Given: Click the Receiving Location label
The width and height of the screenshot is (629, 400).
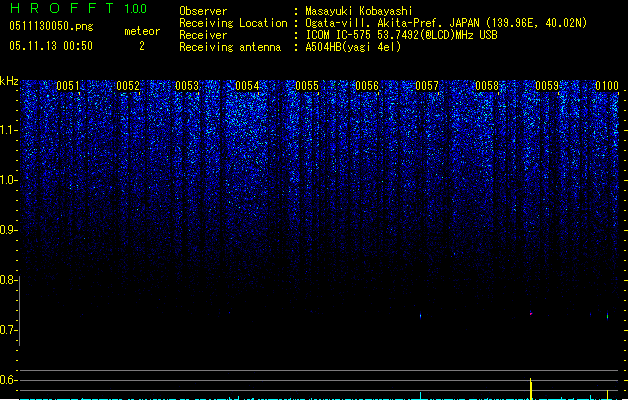Looking at the screenshot, I should [x=233, y=23].
